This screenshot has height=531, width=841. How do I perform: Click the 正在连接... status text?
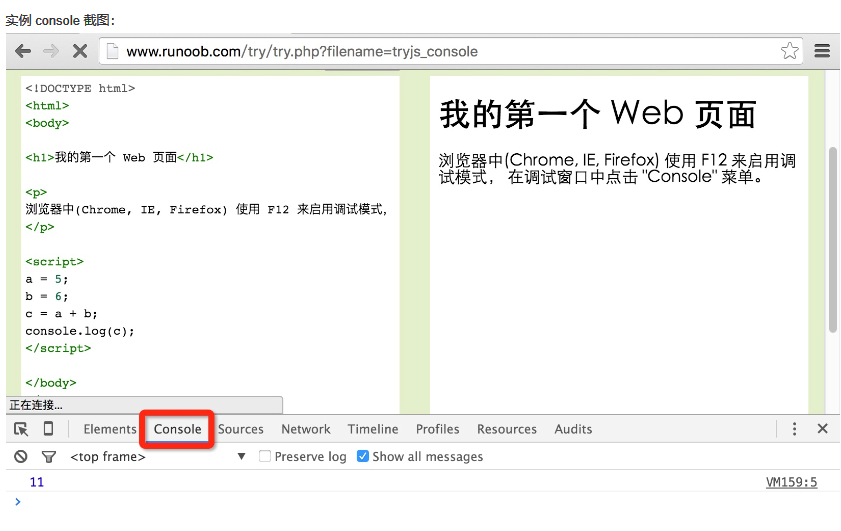coord(36,405)
